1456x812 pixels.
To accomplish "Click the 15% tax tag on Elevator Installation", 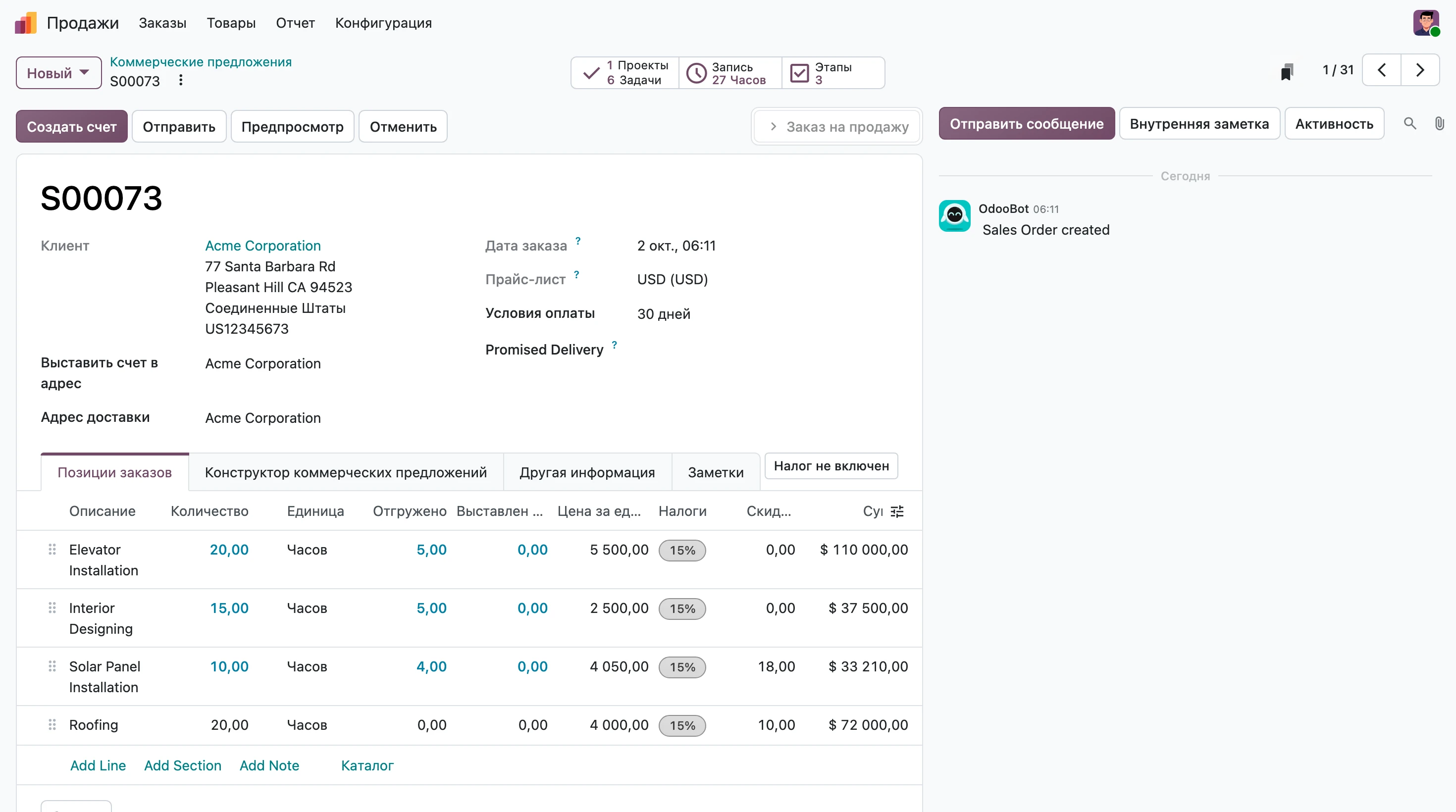I will click(x=682, y=551).
